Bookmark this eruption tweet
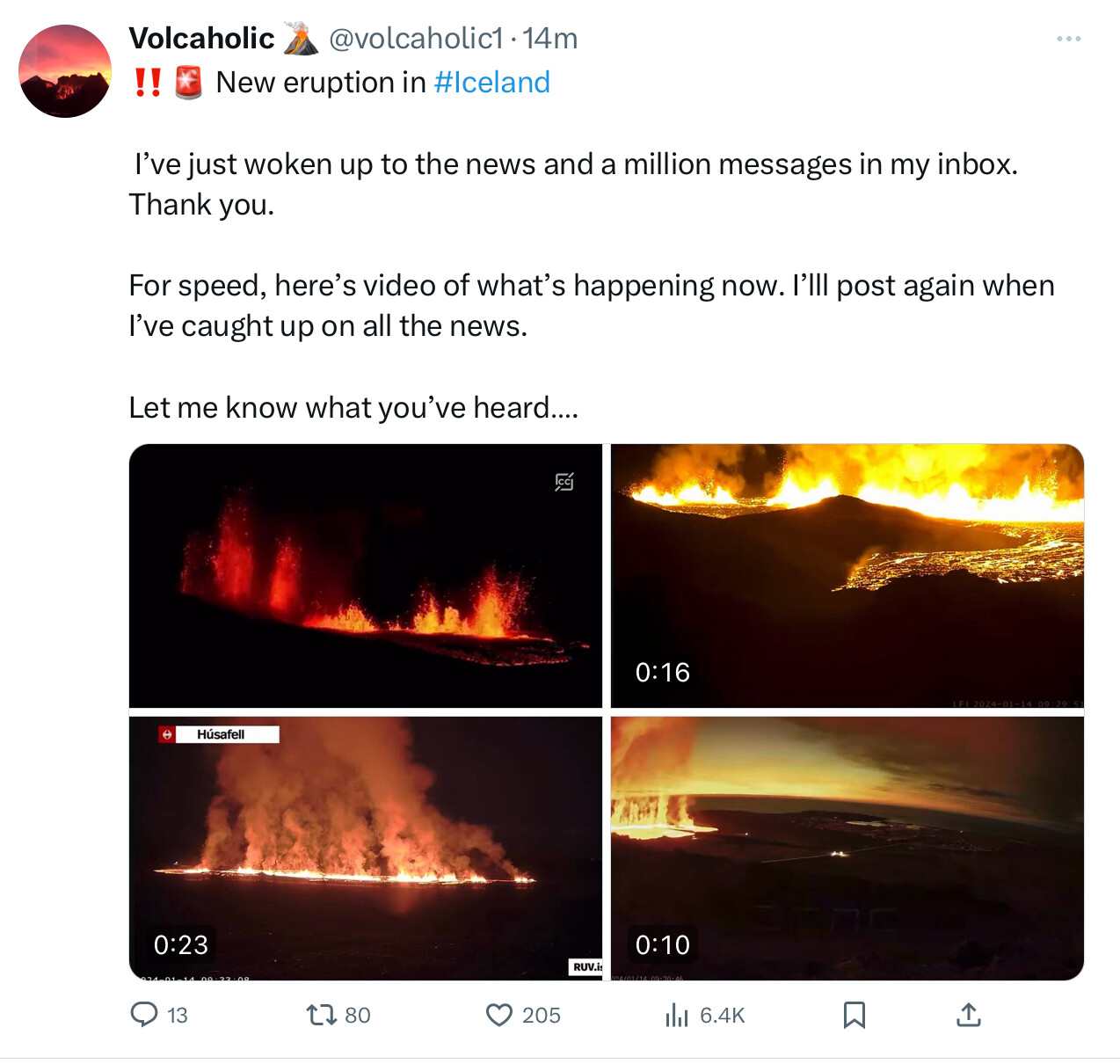 click(854, 1016)
